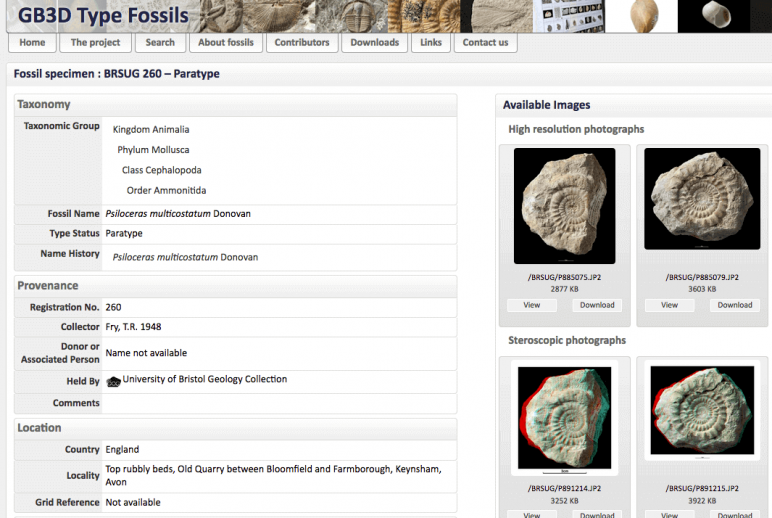Go to the Search tab

pos(160,42)
